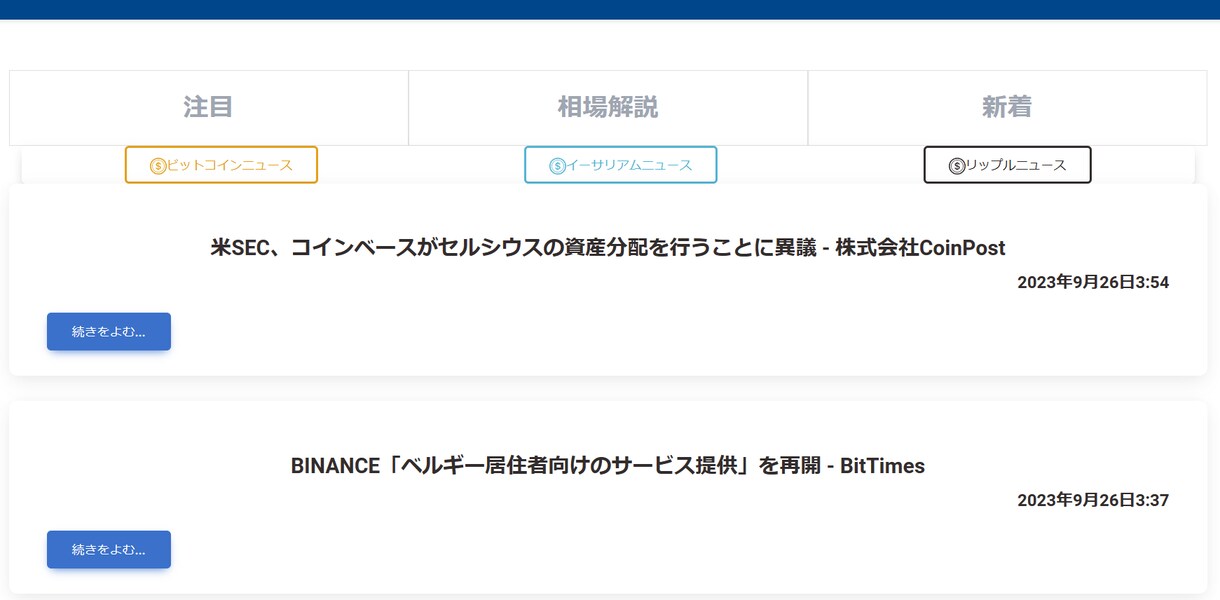Click coin icon in イーサリアムニュース button
The height and width of the screenshot is (600, 1220).
(558, 166)
